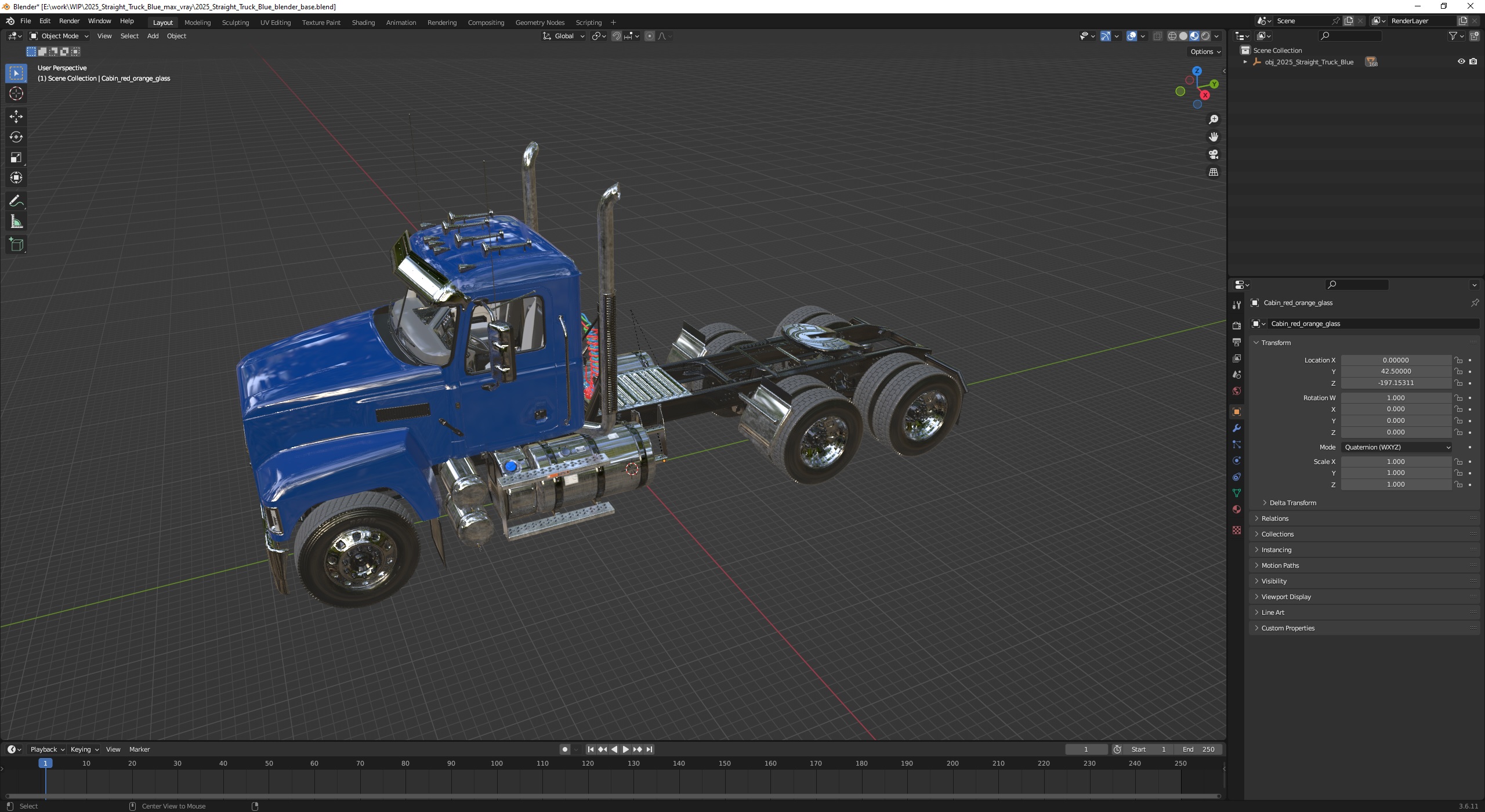Activate the Rotate tool

click(x=16, y=137)
